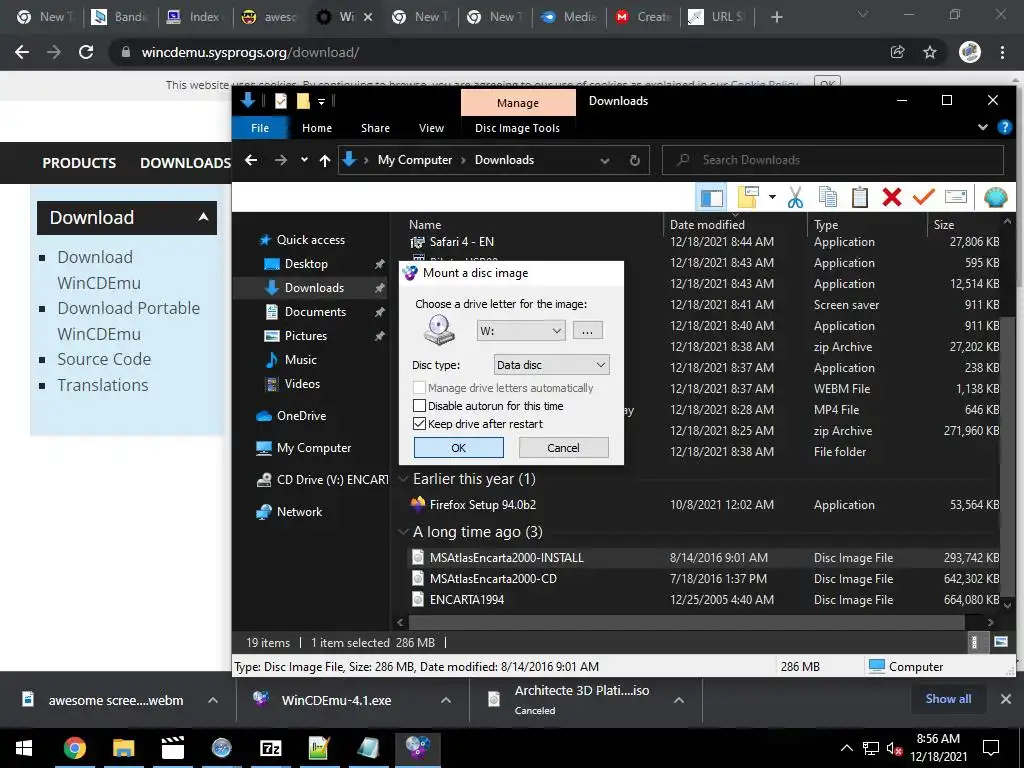Click the clipboard Paste icon in Explorer toolbar

859,197
